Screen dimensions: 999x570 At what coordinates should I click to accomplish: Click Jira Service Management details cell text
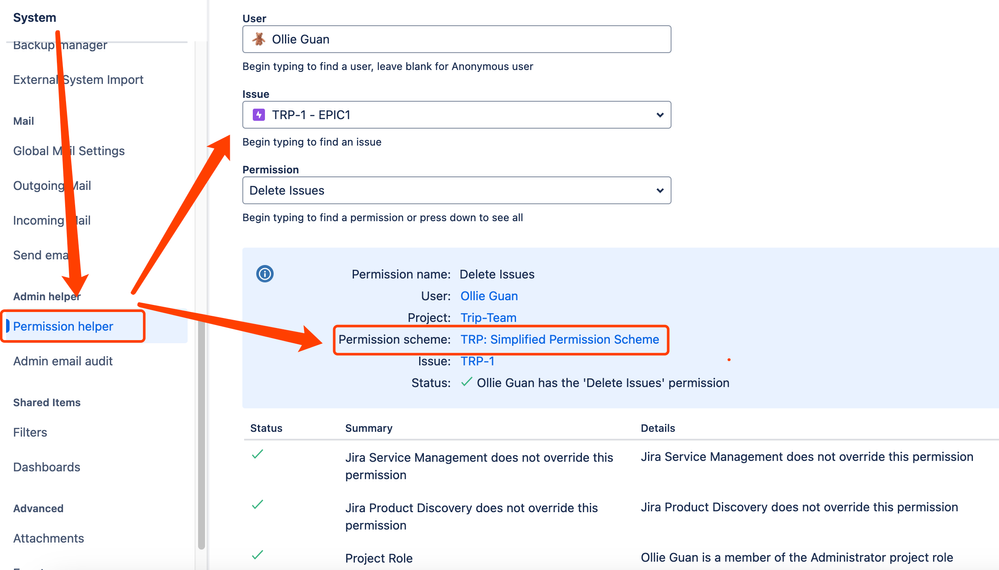tap(807, 457)
